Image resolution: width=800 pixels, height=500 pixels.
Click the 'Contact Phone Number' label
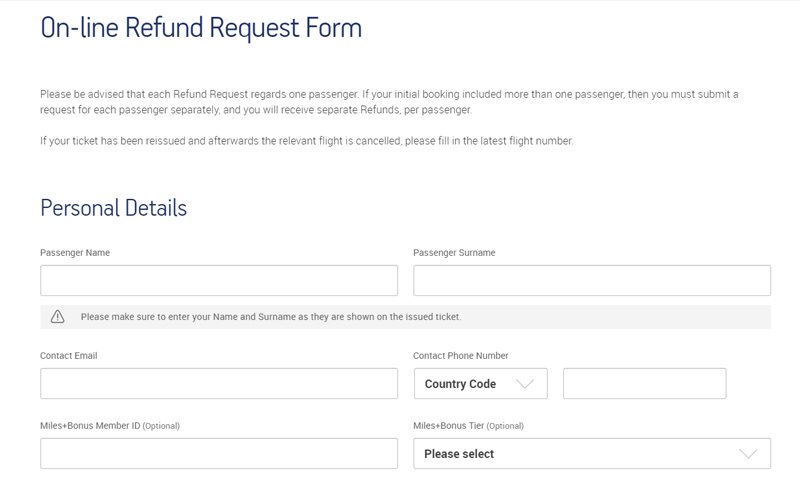pos(461,356)
